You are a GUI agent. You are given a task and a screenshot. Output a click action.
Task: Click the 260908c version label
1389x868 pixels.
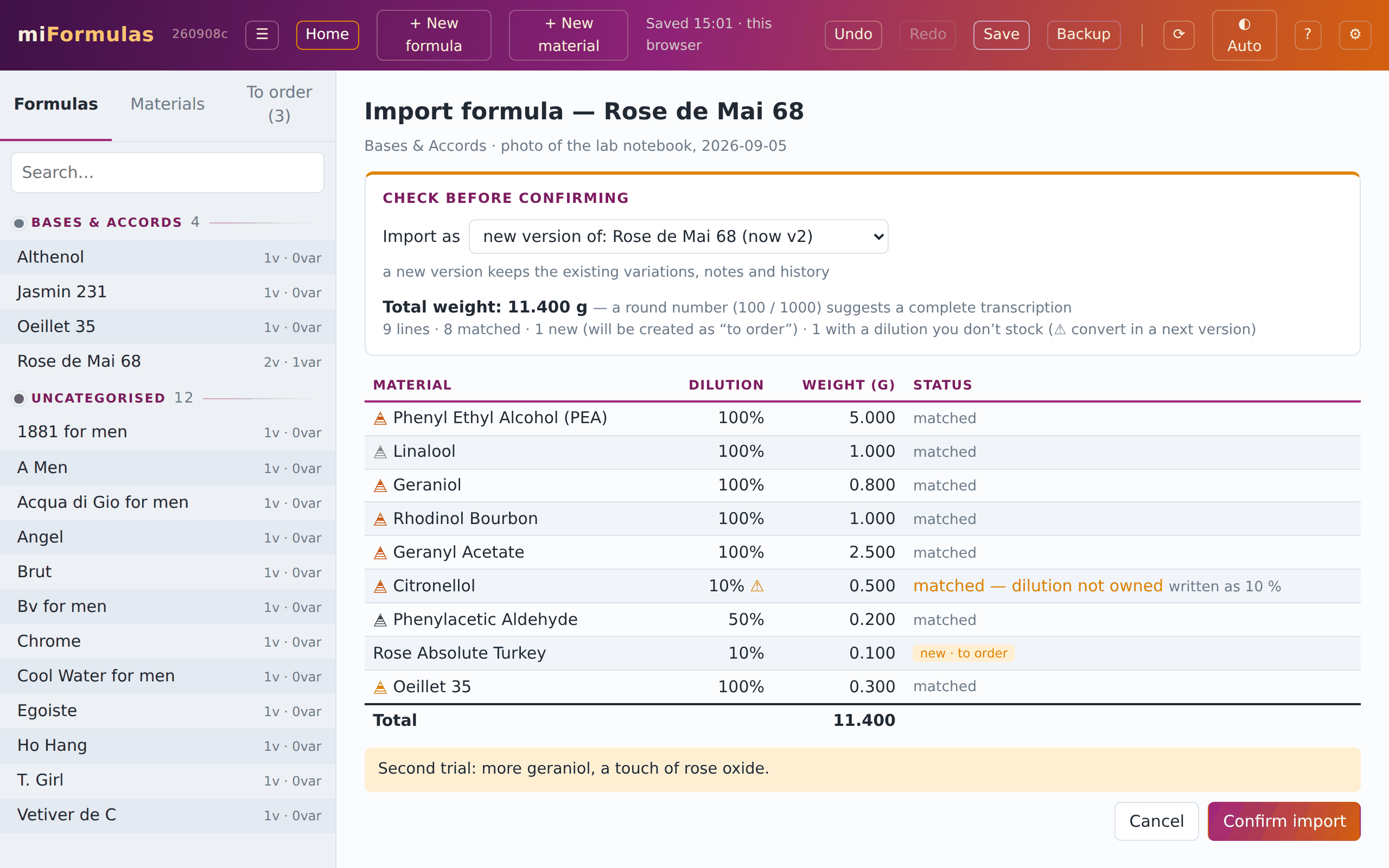click(200, 34)
